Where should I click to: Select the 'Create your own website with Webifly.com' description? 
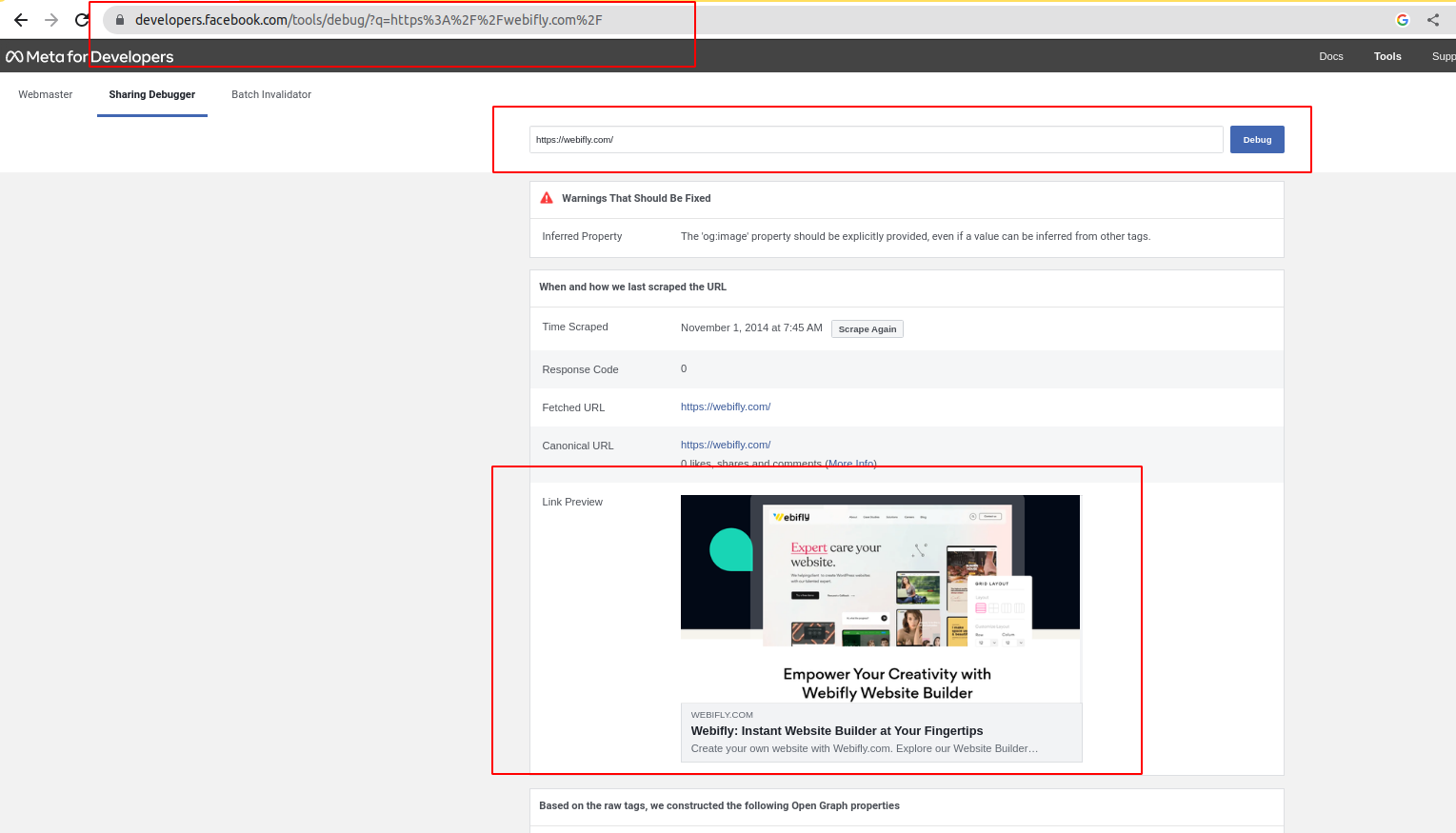pos(865,748)
